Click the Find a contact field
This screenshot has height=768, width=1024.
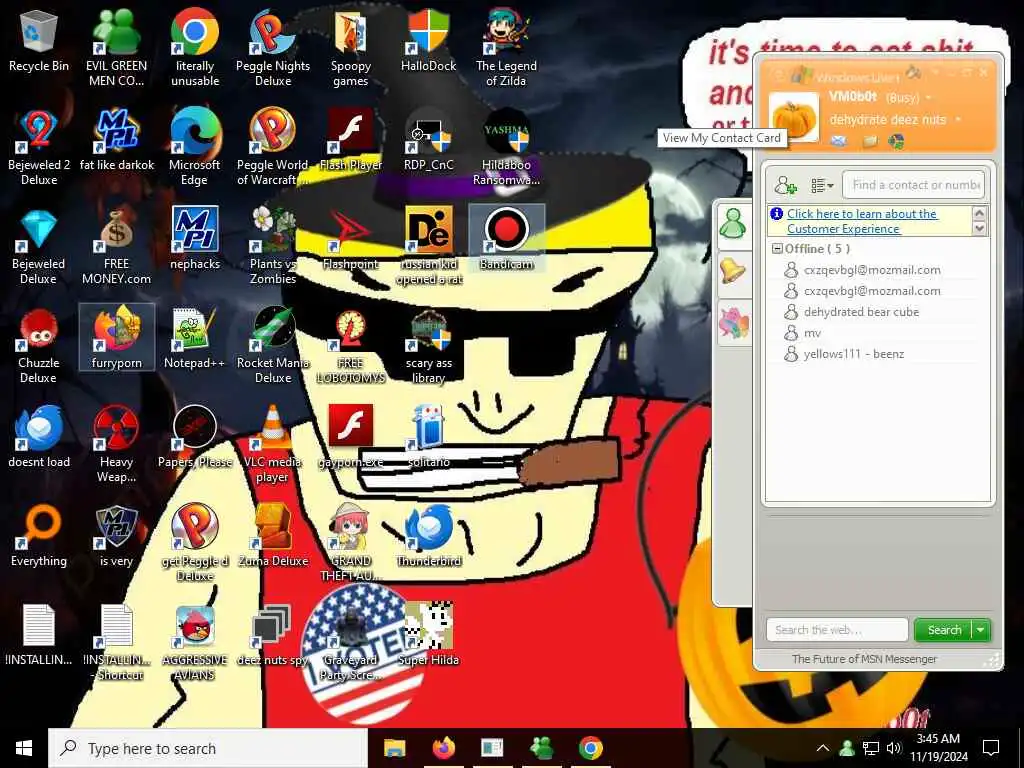pyautogui.click(x=914, y=185)
